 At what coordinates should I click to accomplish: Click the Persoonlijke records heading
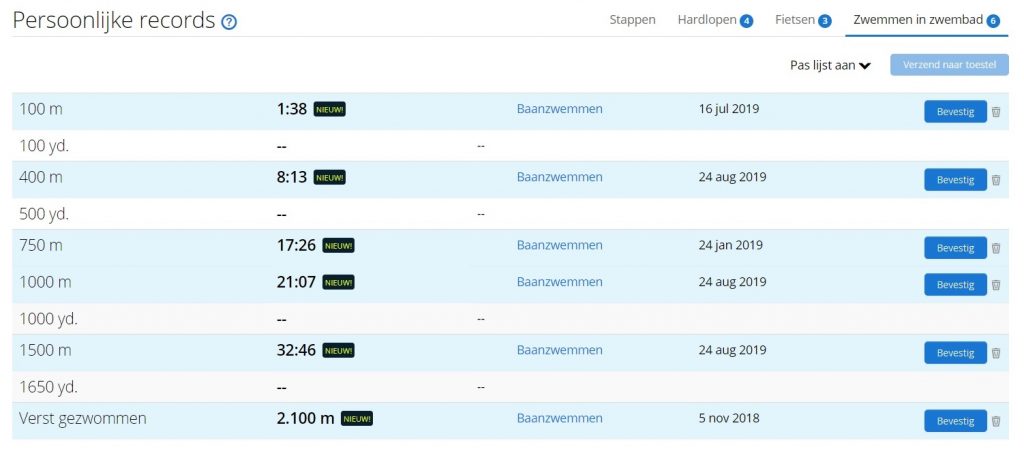114,21
